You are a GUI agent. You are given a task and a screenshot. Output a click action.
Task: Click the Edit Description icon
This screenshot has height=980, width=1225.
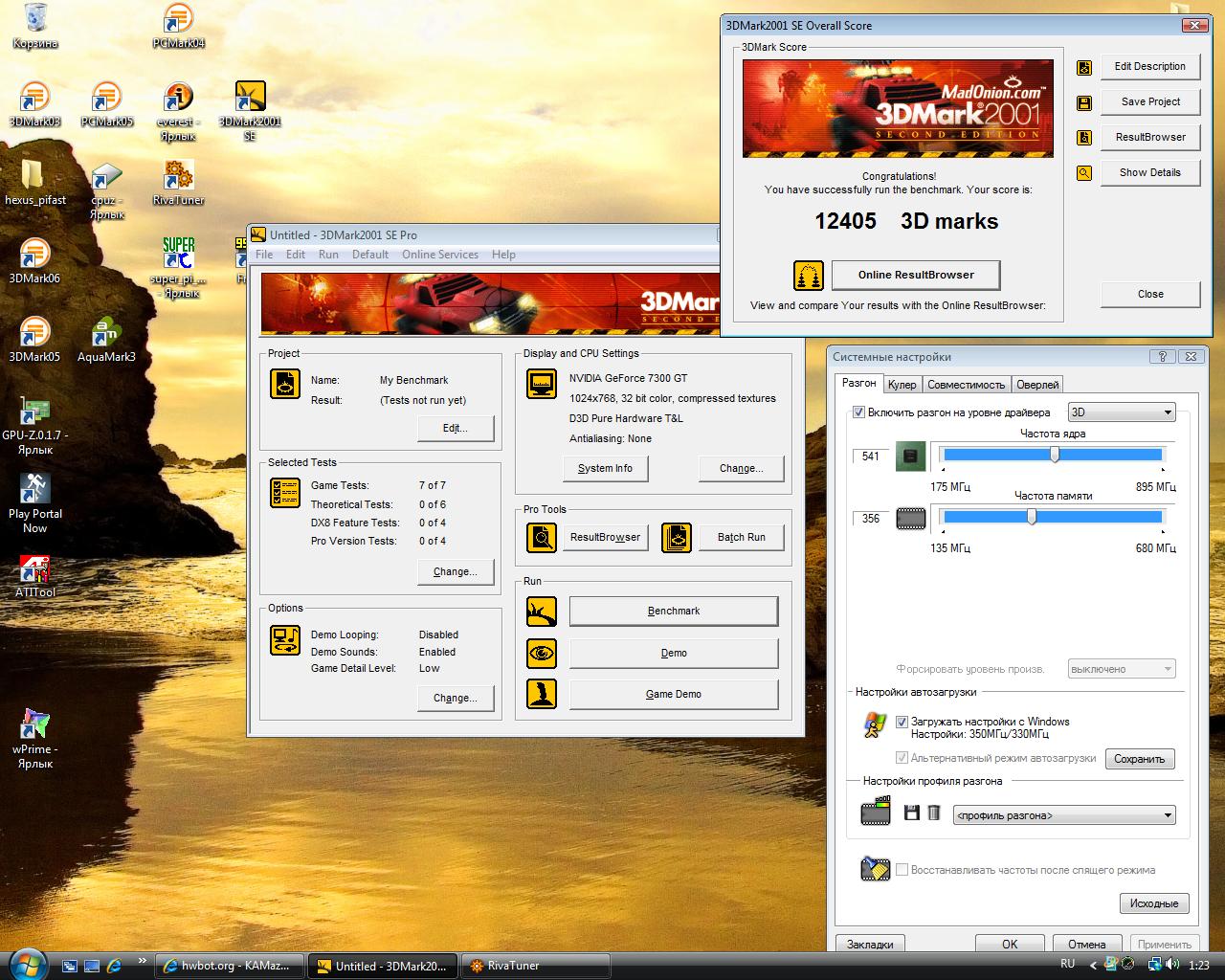point(1084,67)
